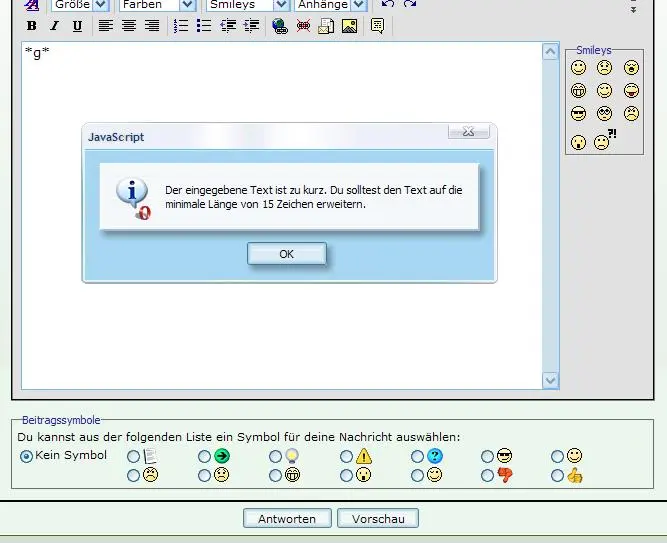The image size is (667, 543).
Task: Toggle bold text formatting
Action: [31, 26]
